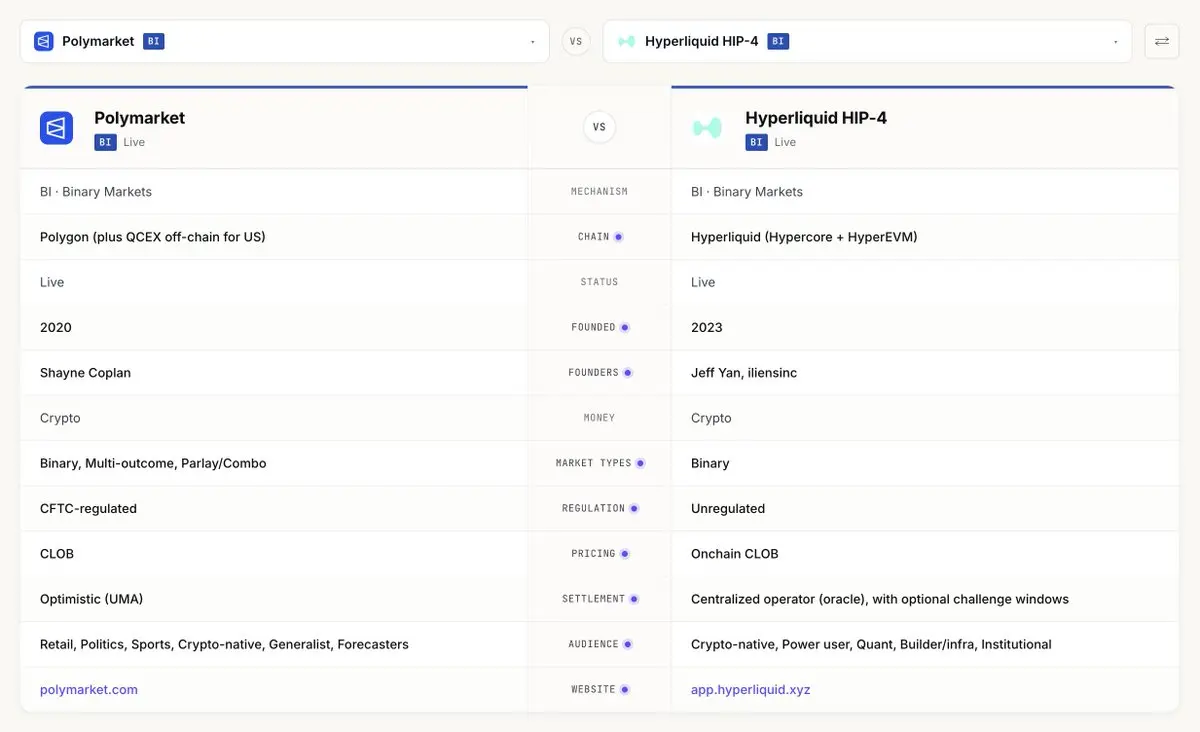This screenshot has height=732, width=1200.
Task: Click the Hyperliquid logo in the selector
Action: coord(627,41)
